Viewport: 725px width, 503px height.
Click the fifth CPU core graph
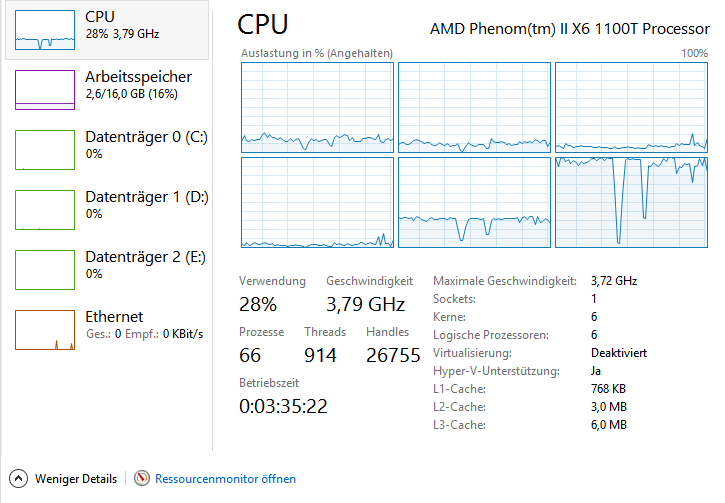tap(474, 202)
